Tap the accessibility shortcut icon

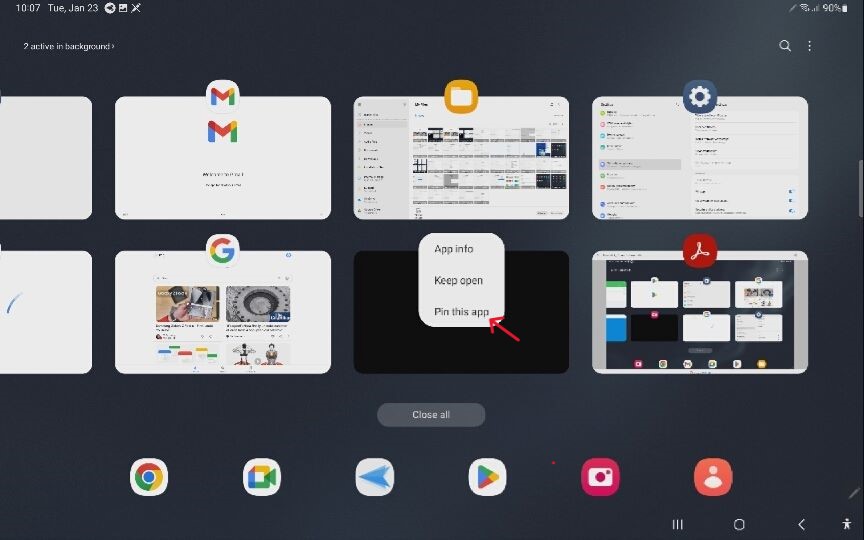846,524
